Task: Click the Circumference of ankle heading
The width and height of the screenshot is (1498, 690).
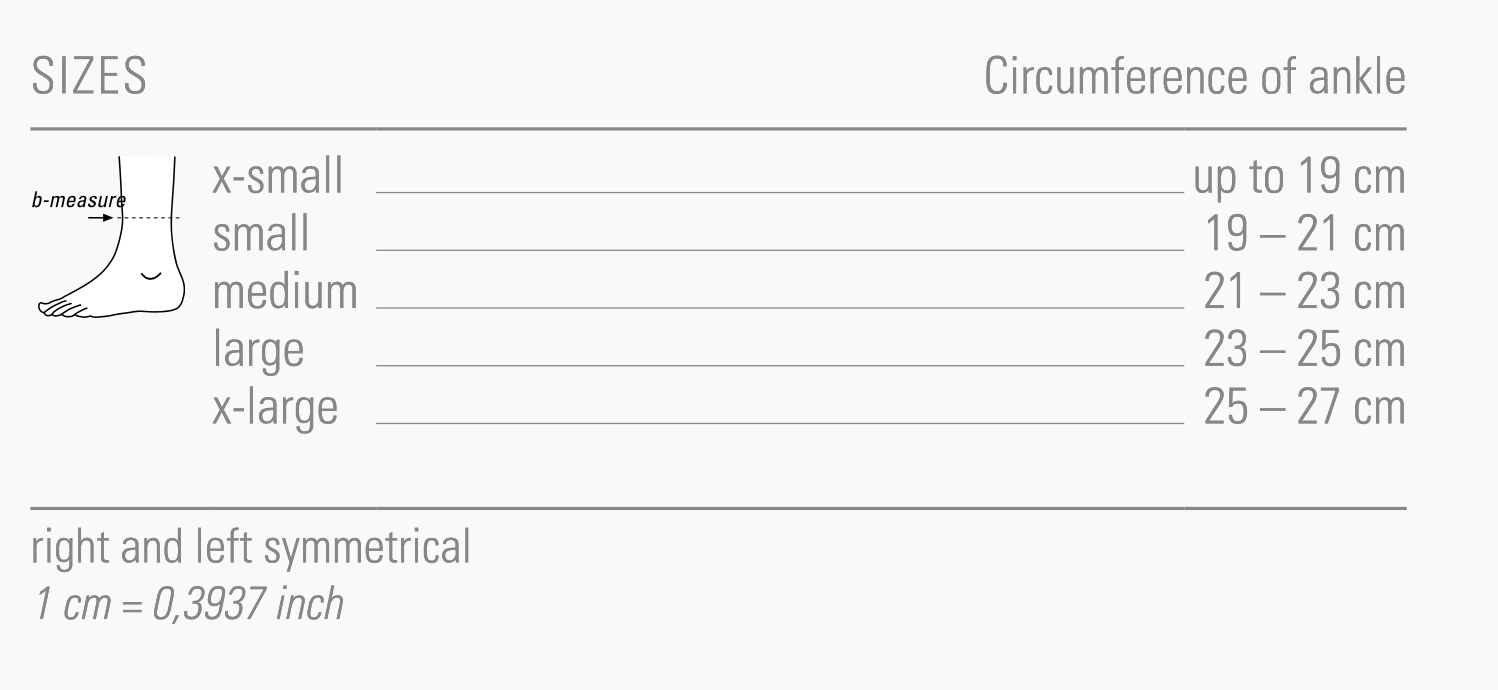Action: tap(1194, 78)
